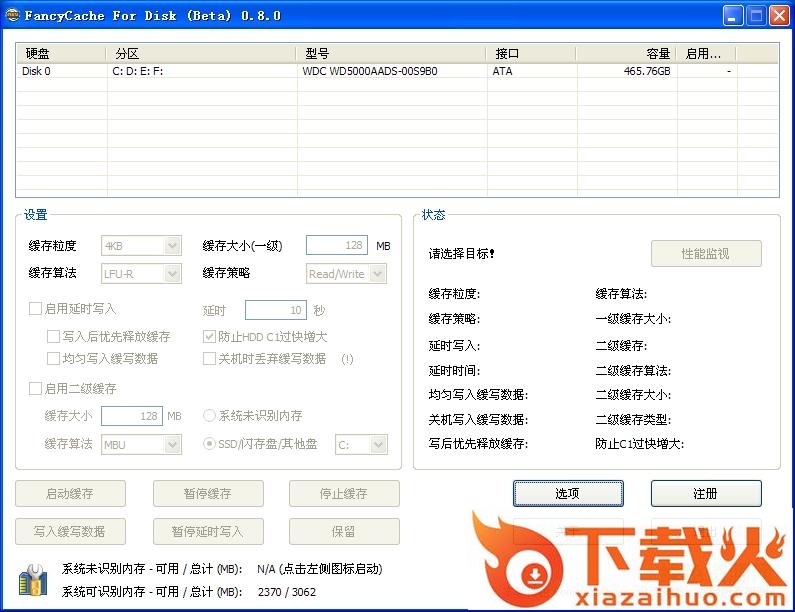Click the 停止缓存 button

[x=344, y=493]
